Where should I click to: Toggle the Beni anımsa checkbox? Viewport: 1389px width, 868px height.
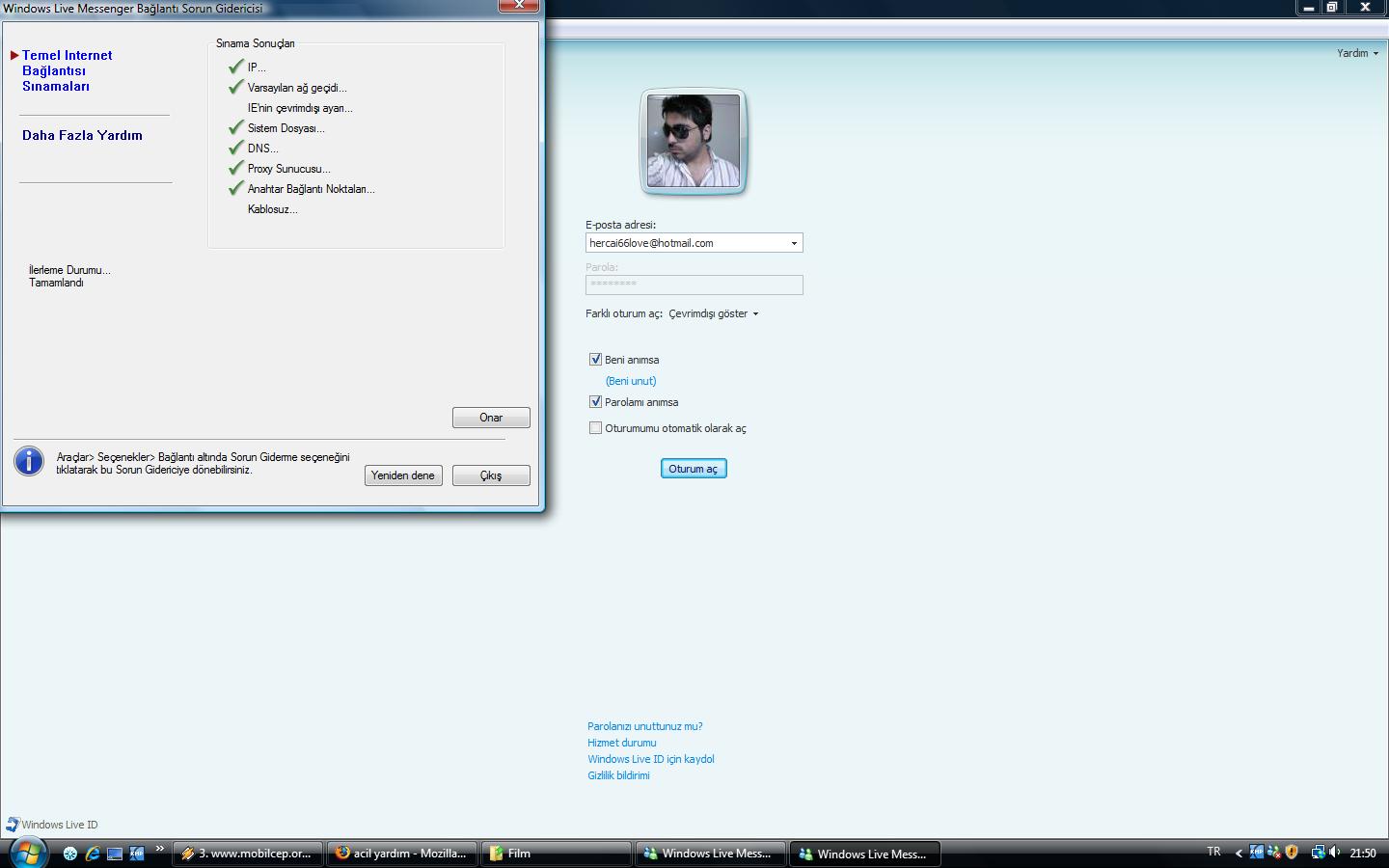(x=595, y=359)
